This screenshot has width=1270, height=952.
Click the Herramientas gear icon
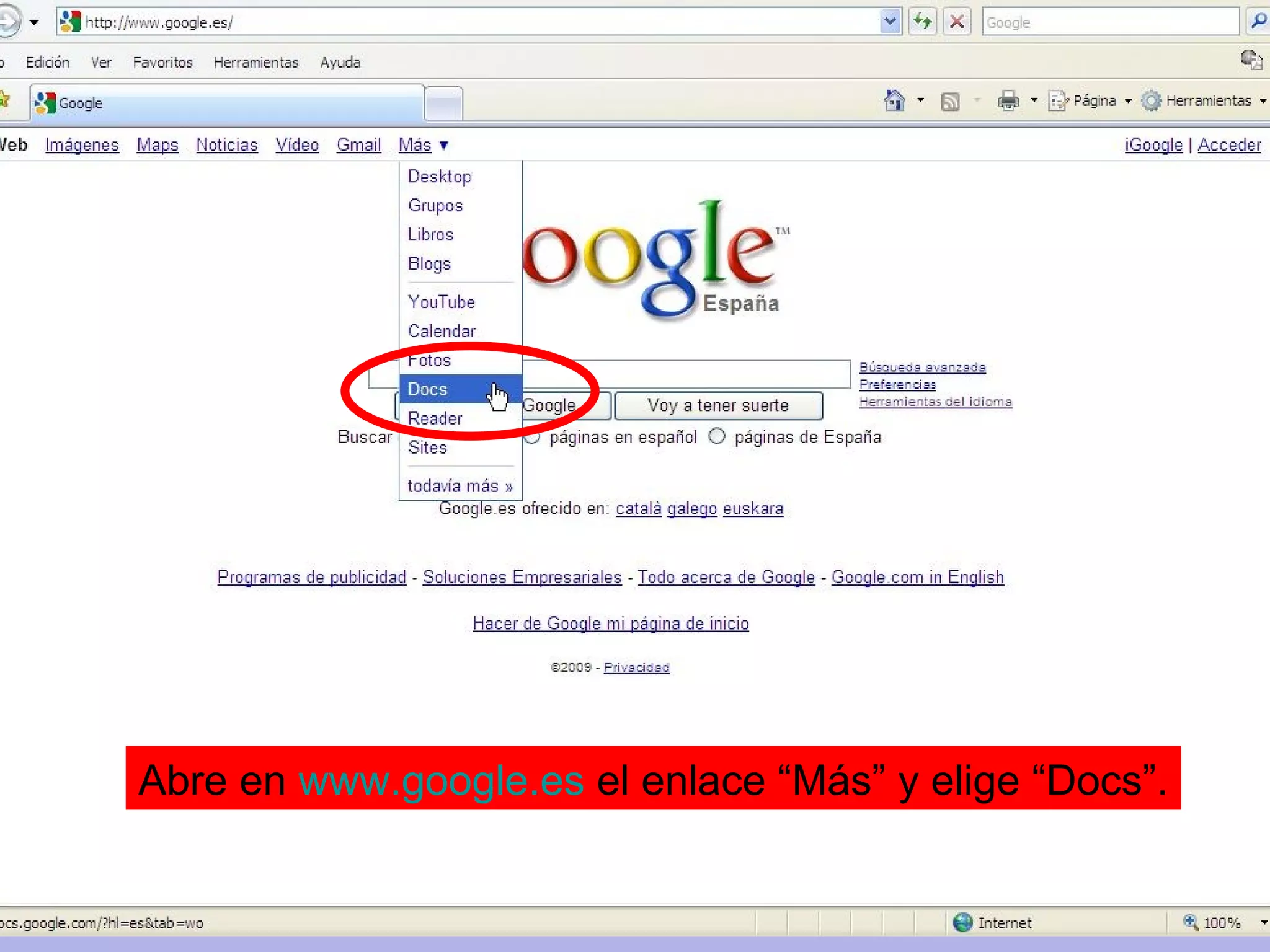click(1151, 100)
